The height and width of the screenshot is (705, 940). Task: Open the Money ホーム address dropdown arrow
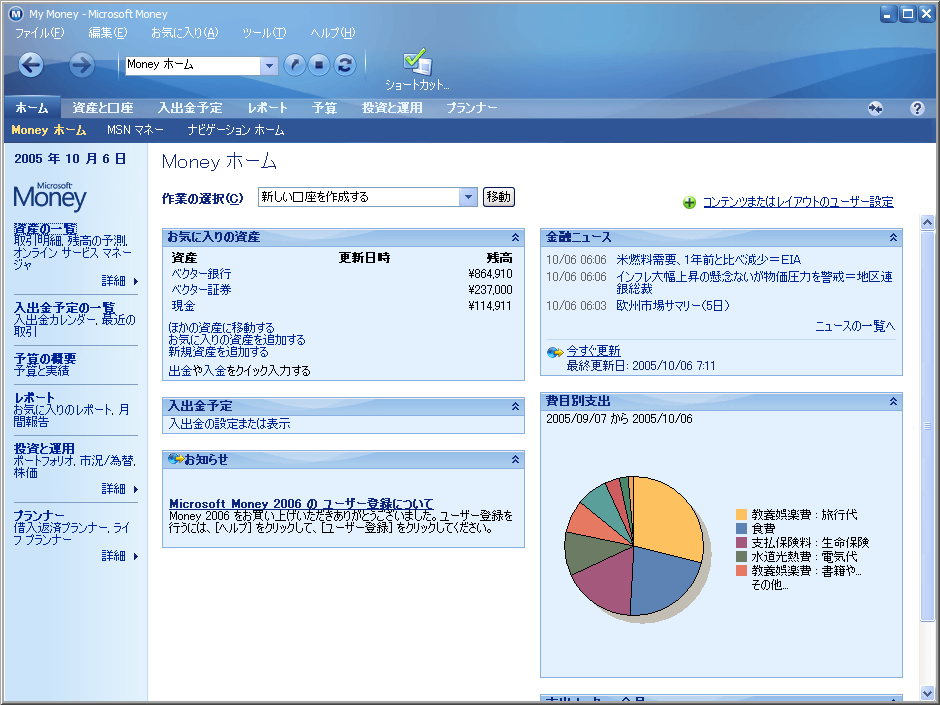(269, 65)
